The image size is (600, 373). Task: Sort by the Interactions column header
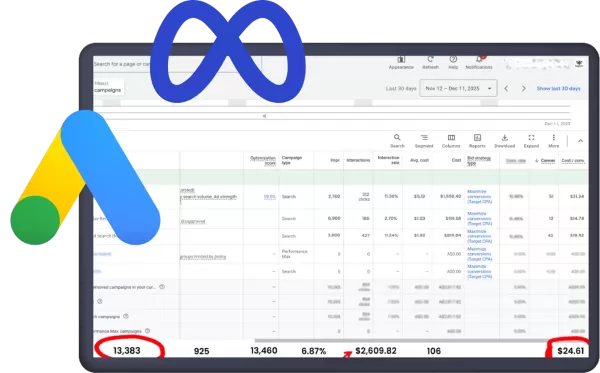[x=358, y=160]
